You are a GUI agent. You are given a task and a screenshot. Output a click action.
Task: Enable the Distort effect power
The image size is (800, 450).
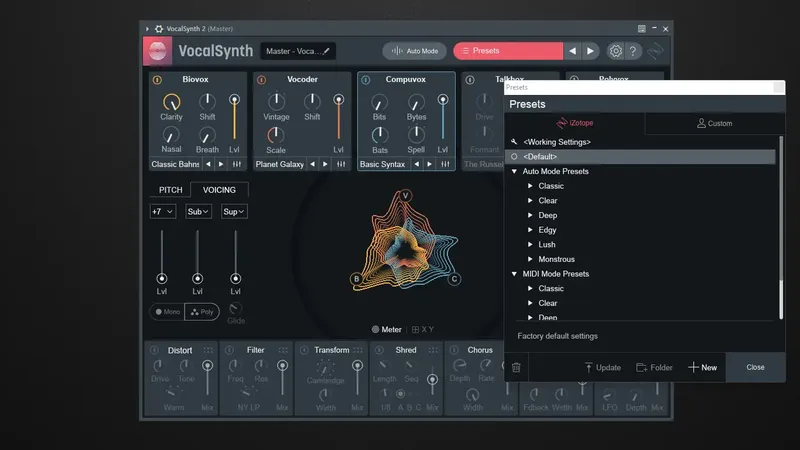point(154,350)
